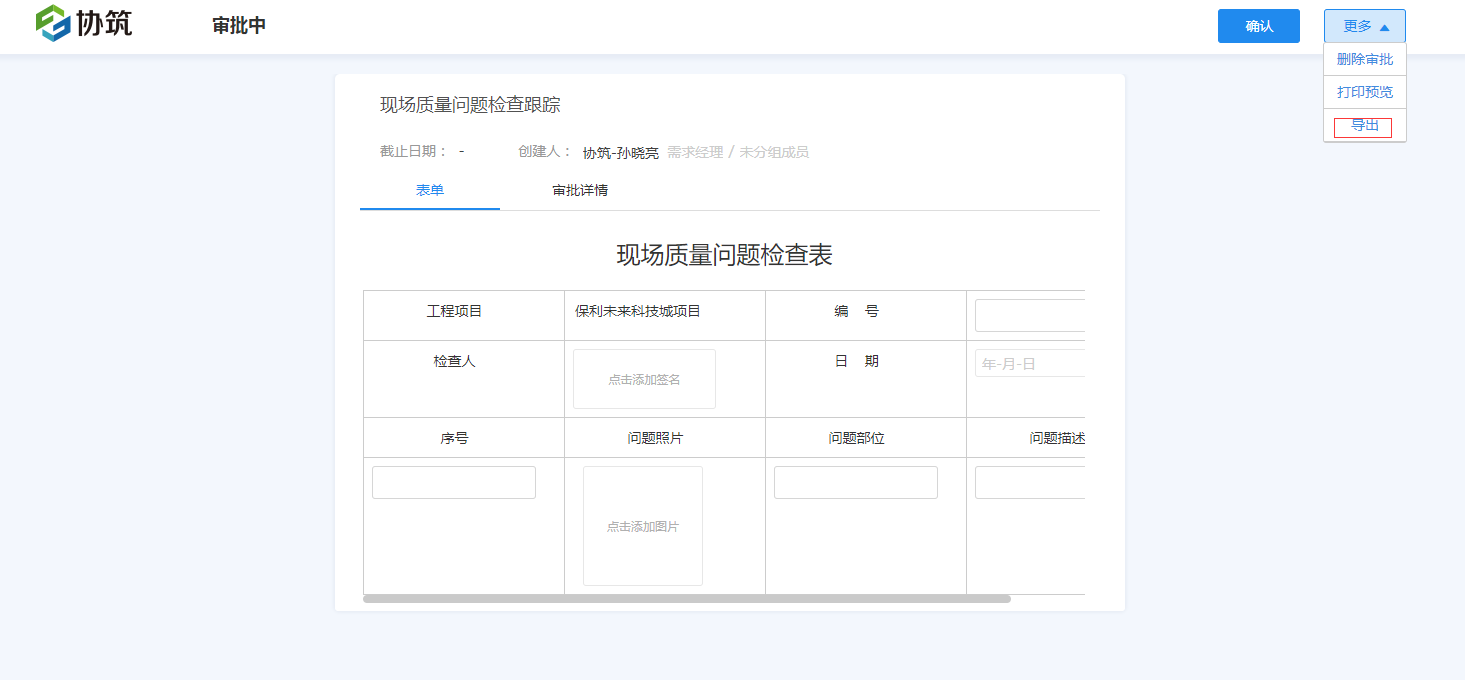Click 点击添加图片 to add a photo
The width and height of the screenshot is (1465, 680).
pos(642,525)
